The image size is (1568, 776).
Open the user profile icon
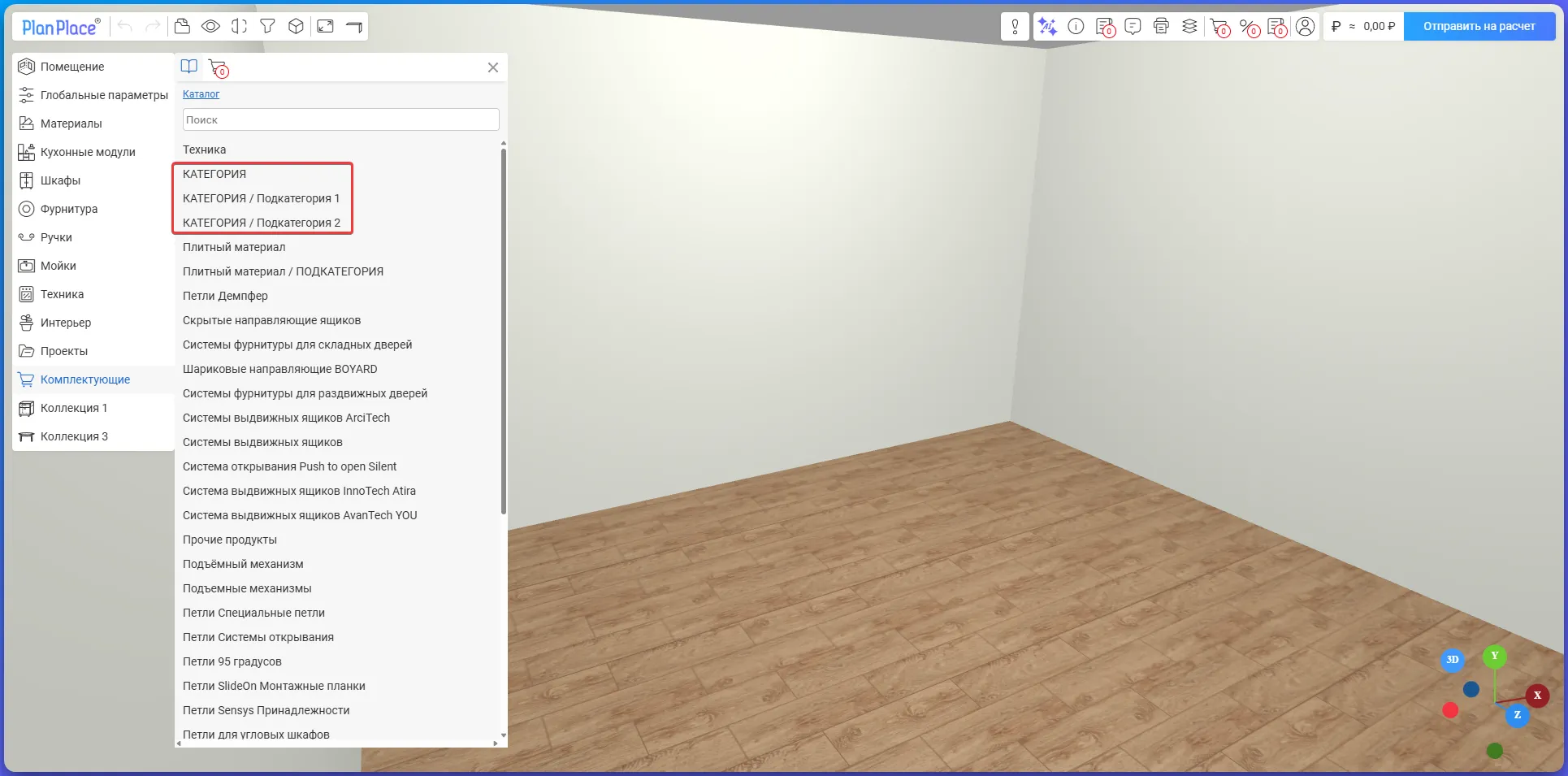(1305, 27)
